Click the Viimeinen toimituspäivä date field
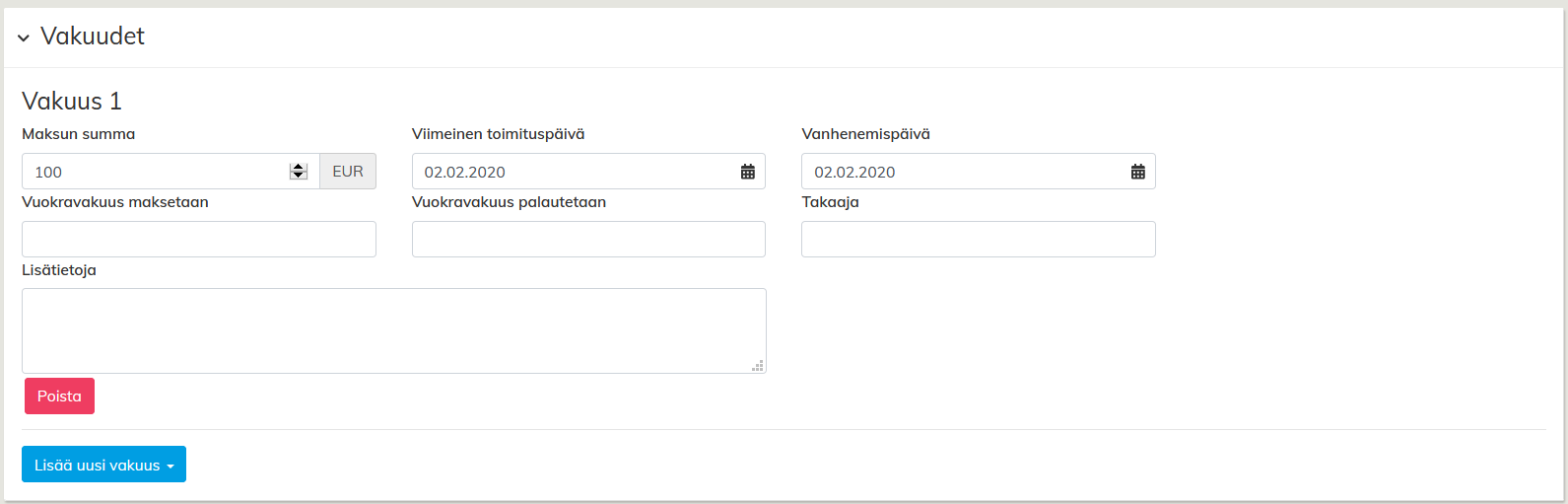The height and width of the screenshot is (504, 1568). 572,172
